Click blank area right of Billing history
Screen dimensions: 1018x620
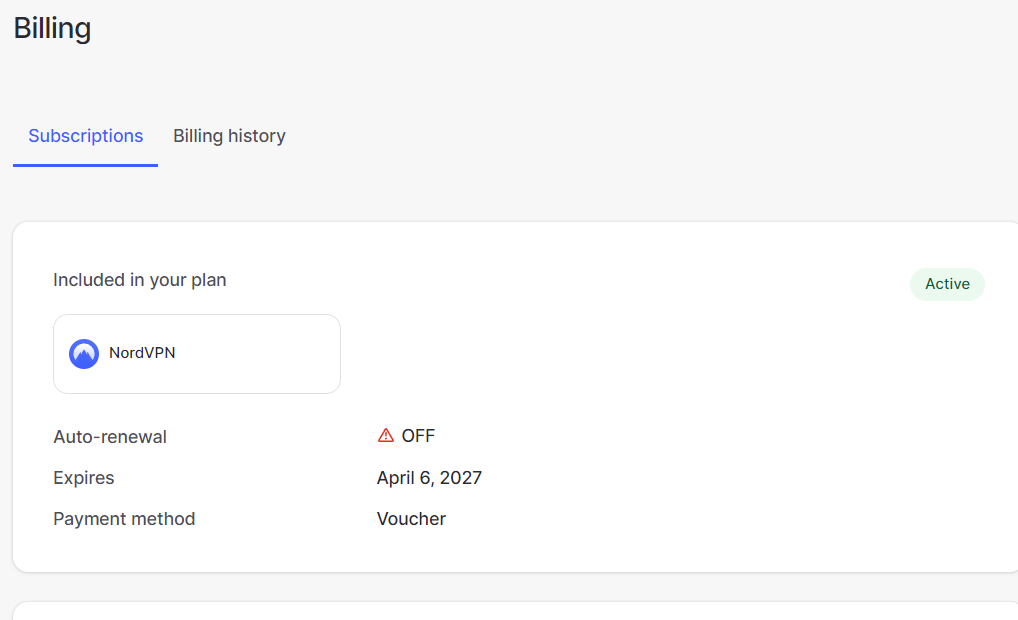pos(649,136)
